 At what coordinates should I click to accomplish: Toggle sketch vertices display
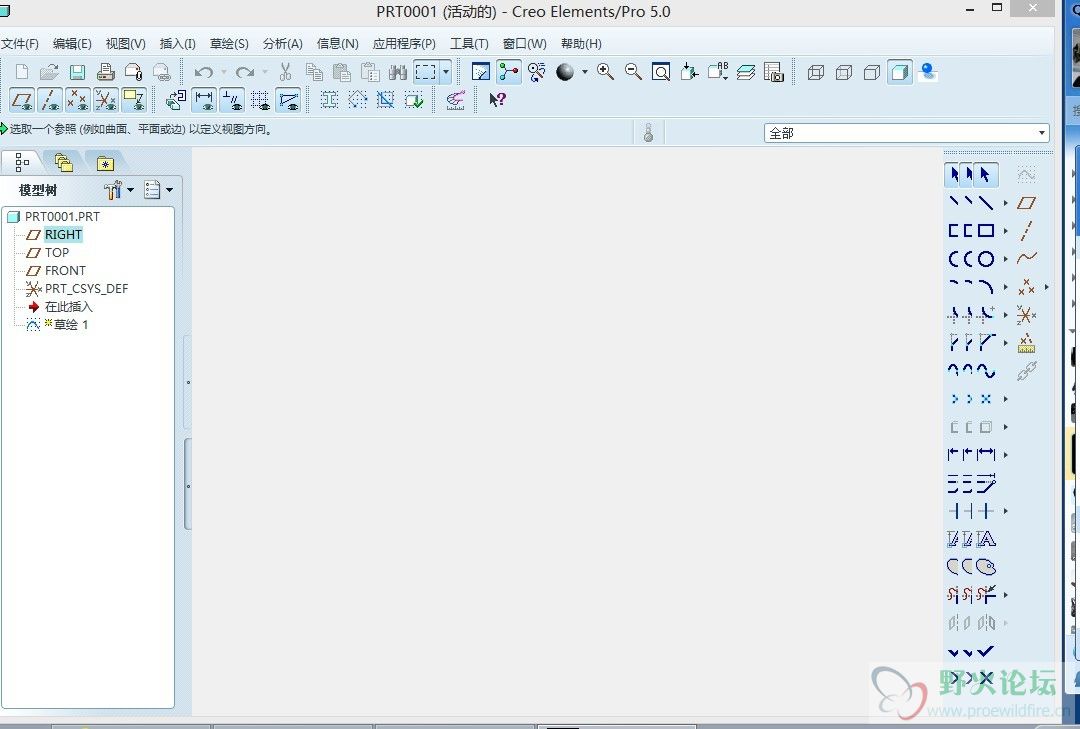click(288, 100)
